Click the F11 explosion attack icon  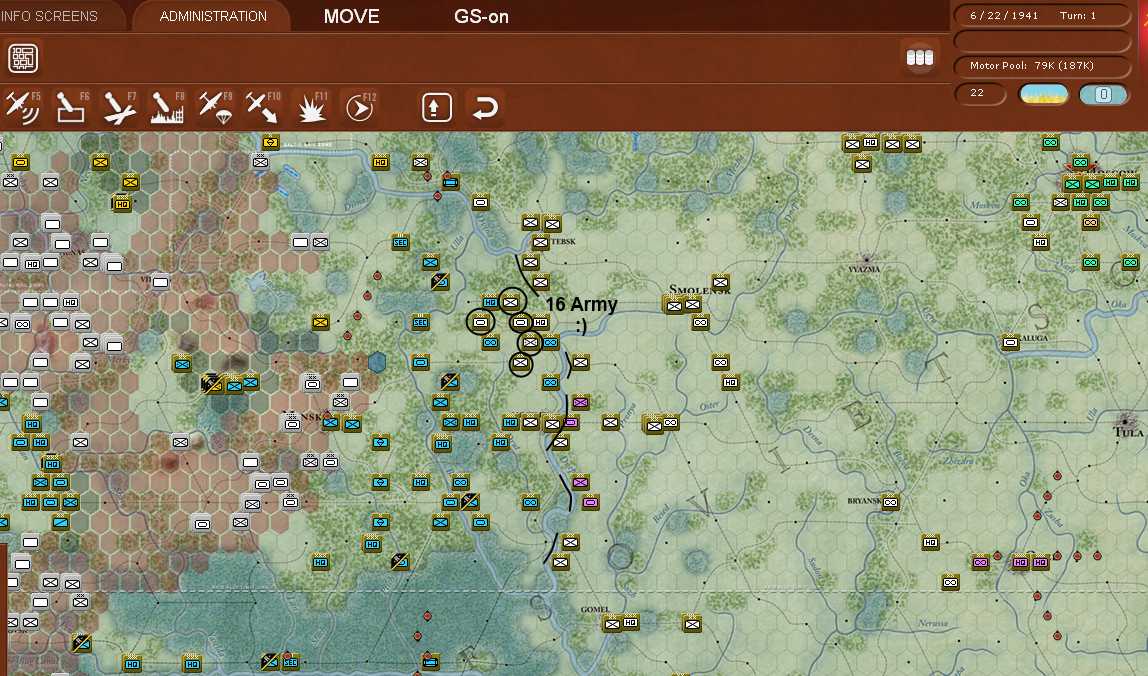pyautogui.click(x=313, y=108)
